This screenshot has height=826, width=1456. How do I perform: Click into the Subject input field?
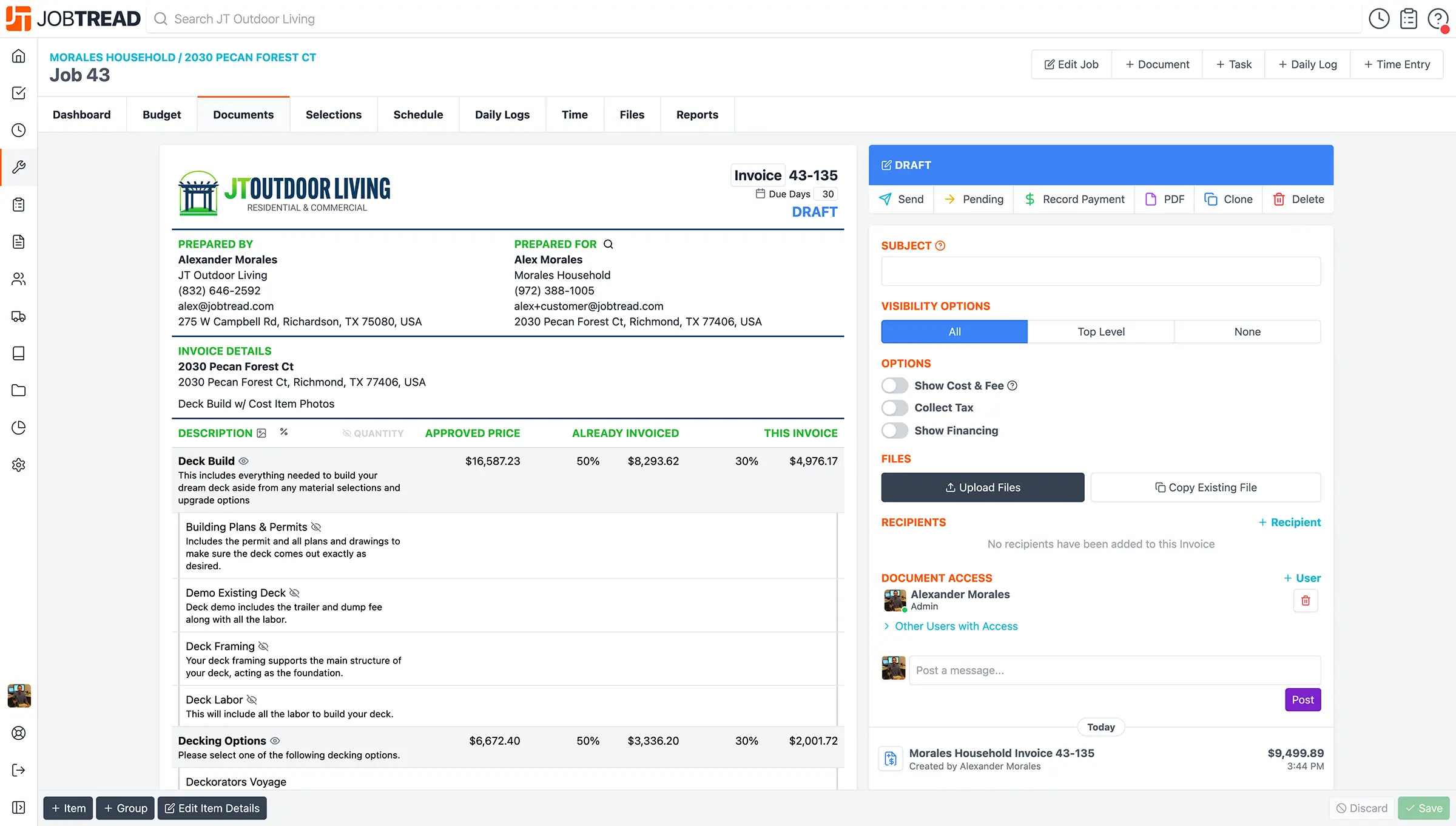click(x=1100, y=271)
